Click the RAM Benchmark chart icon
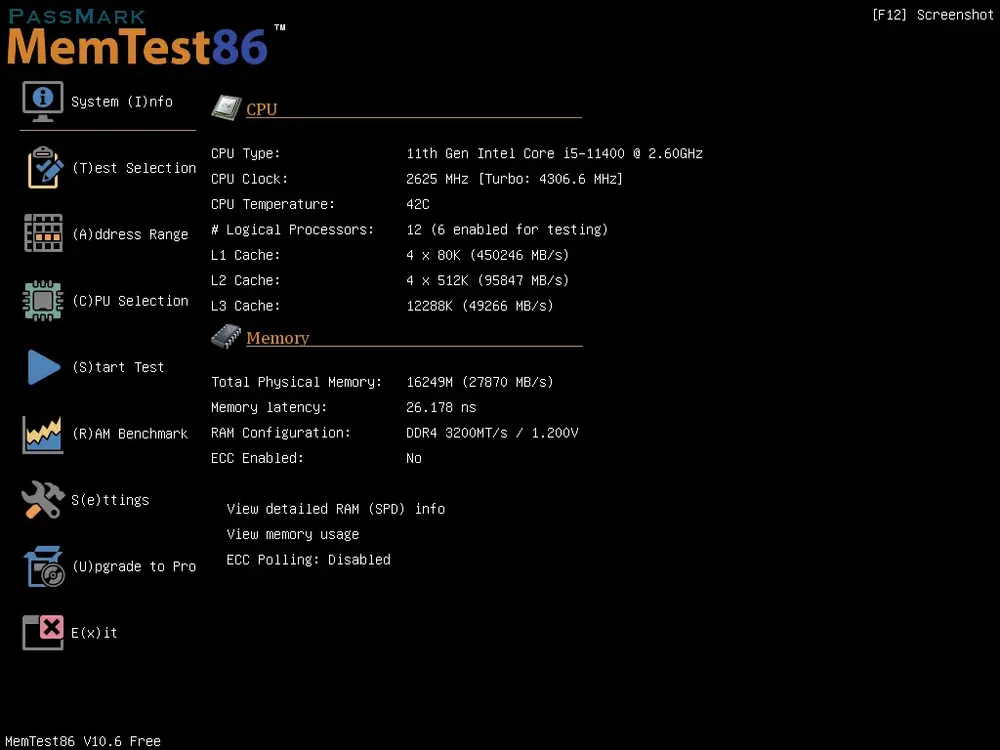1000x750 pixels. coord(43,434)
